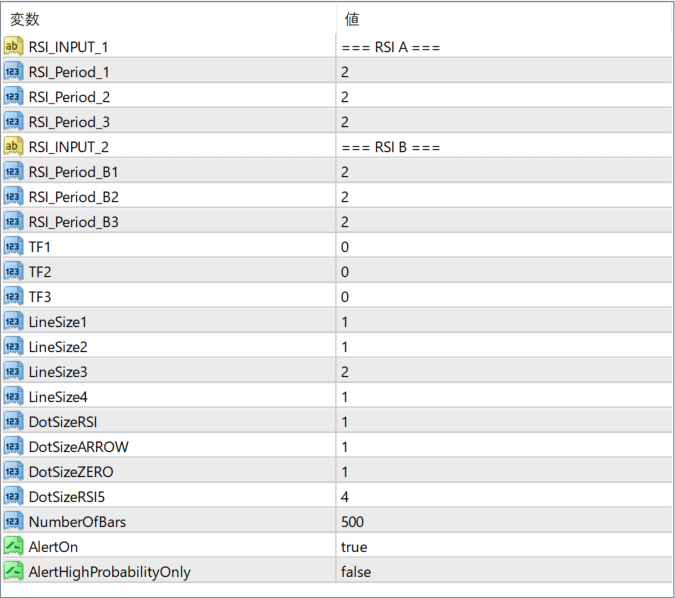This screenshot has height=598, width=675.
Task: Click the TF3 value field
Action: coord(345,297)
